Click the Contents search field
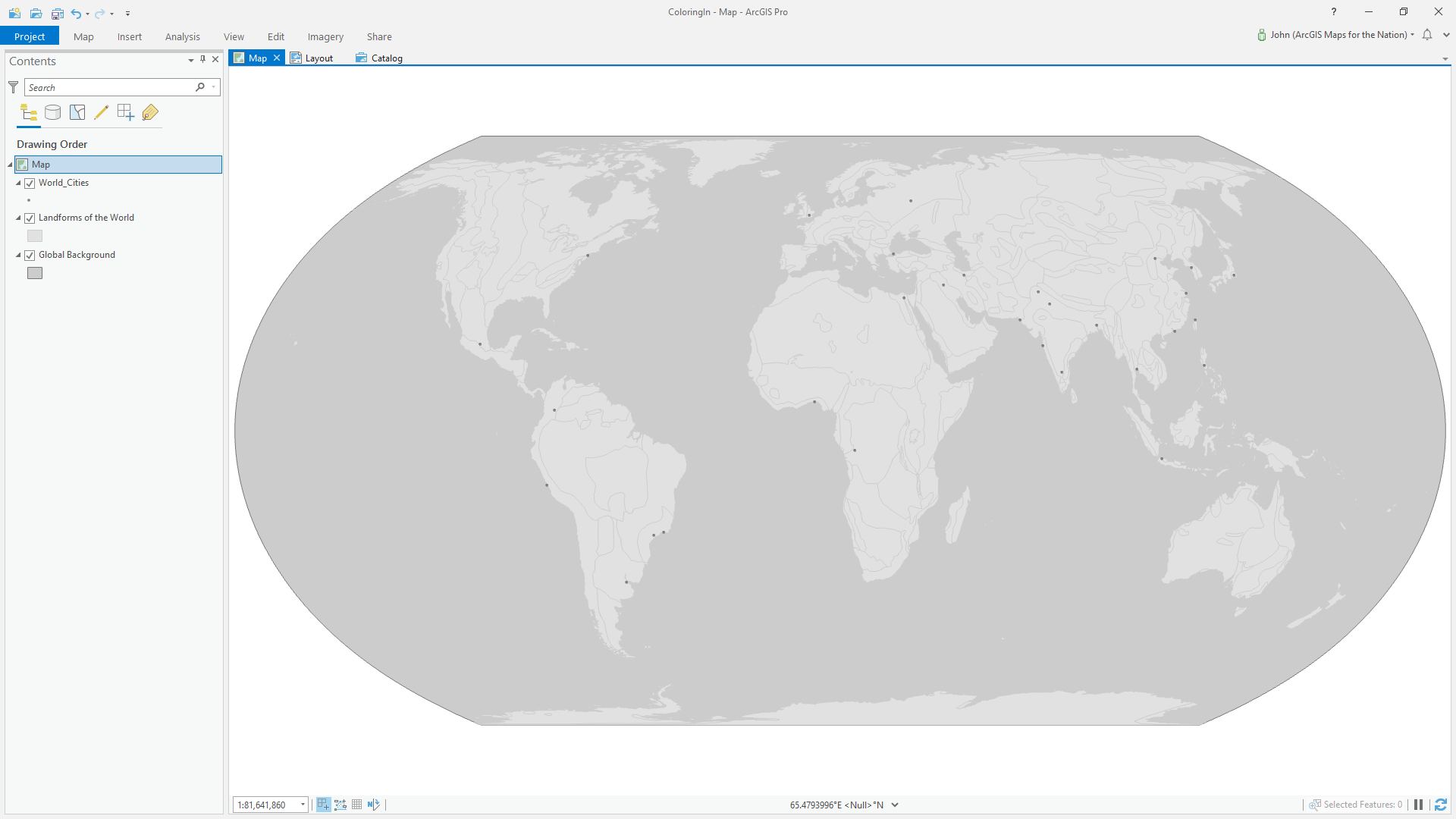 (x=110, y=87)
